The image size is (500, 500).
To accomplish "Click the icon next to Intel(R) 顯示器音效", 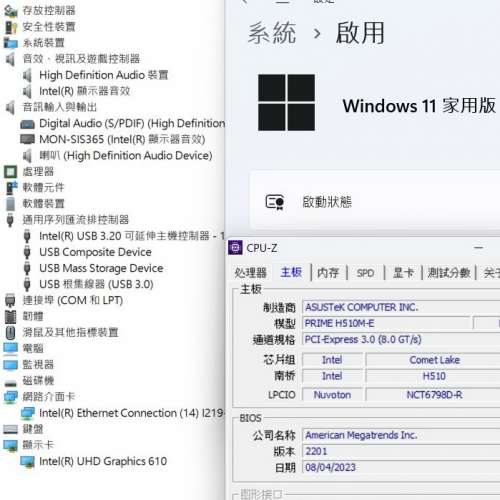I will click(x=27, y=91).
